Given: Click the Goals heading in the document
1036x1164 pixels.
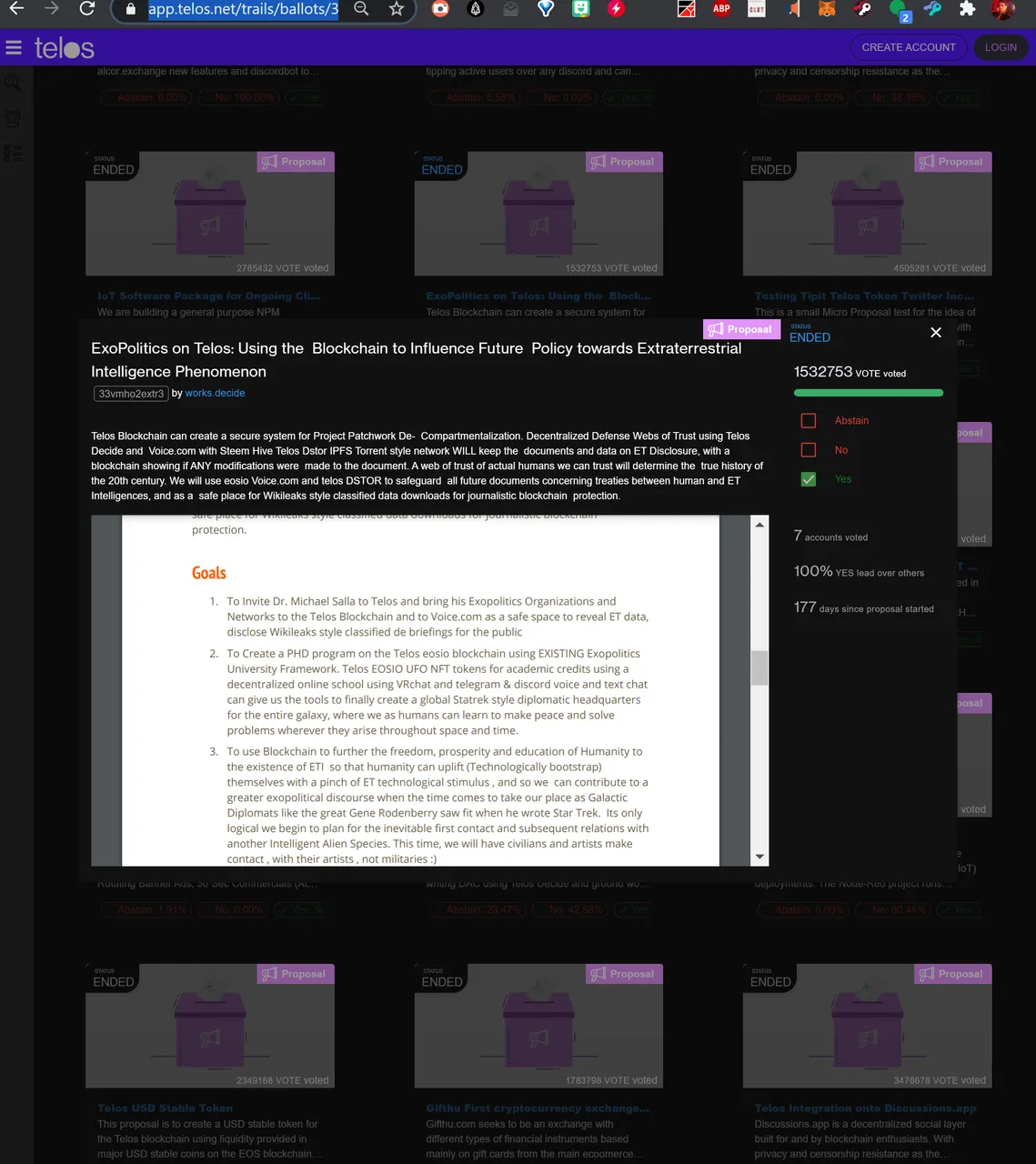Looking at the screenshot, I should click(x=208, y=573).
